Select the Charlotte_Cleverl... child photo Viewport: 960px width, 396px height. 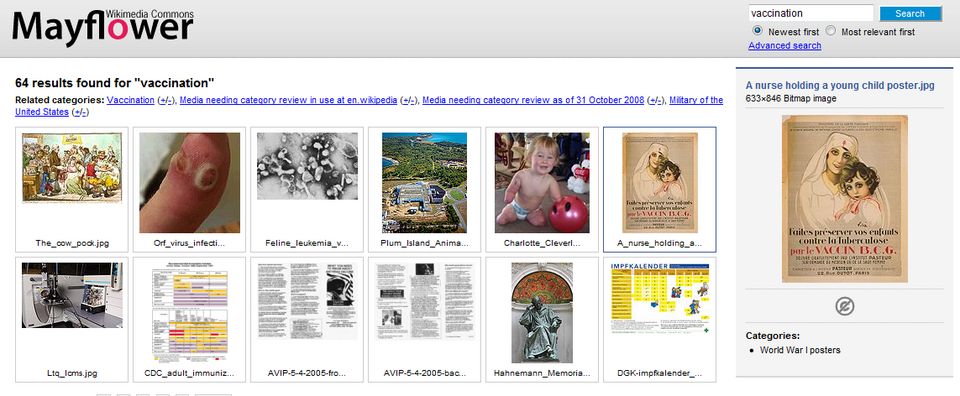542,183
